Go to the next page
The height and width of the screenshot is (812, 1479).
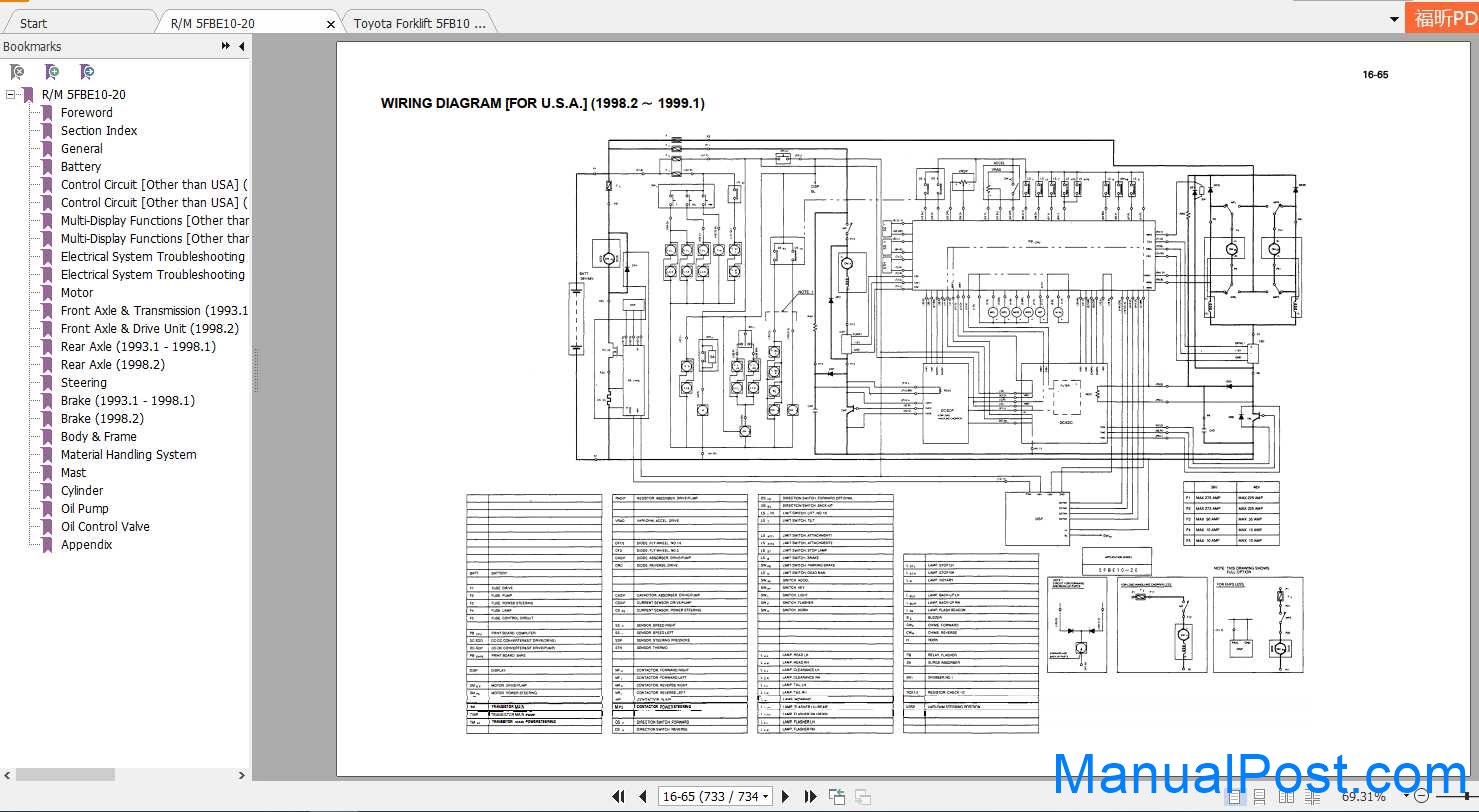pyautogui.click(x=785, y=797)
